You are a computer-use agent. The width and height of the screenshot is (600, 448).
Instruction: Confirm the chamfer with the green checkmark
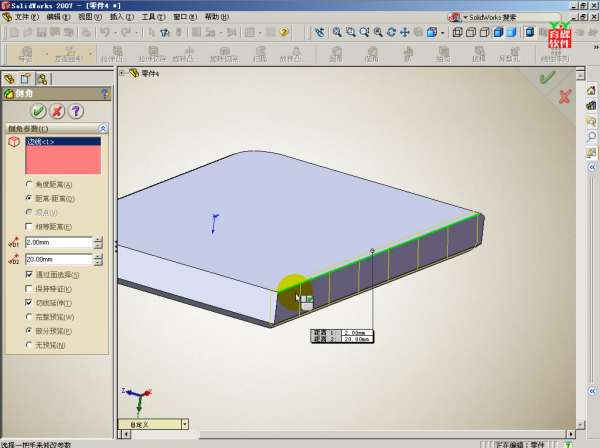point(38,111)
